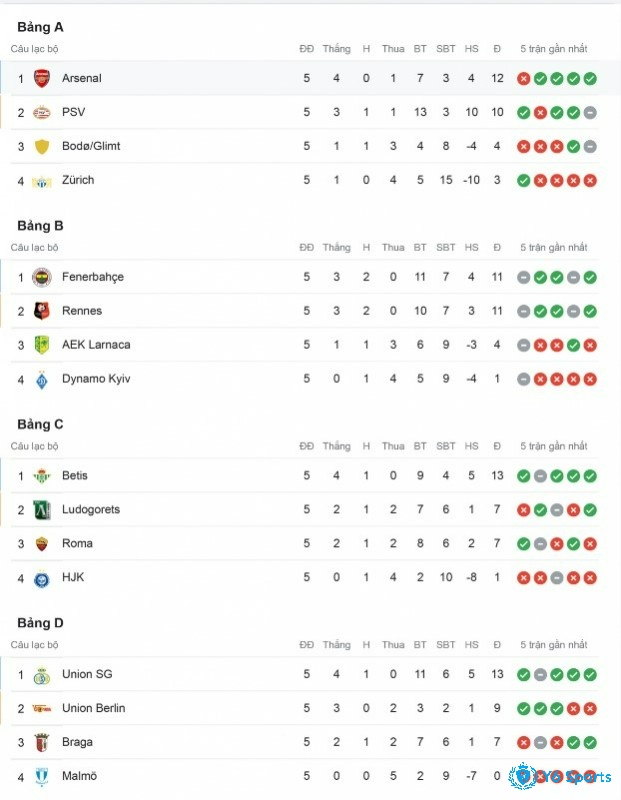This screenshot has height=800, width=621.
Task: Click the Braga club crest
Action: point(42,742)
